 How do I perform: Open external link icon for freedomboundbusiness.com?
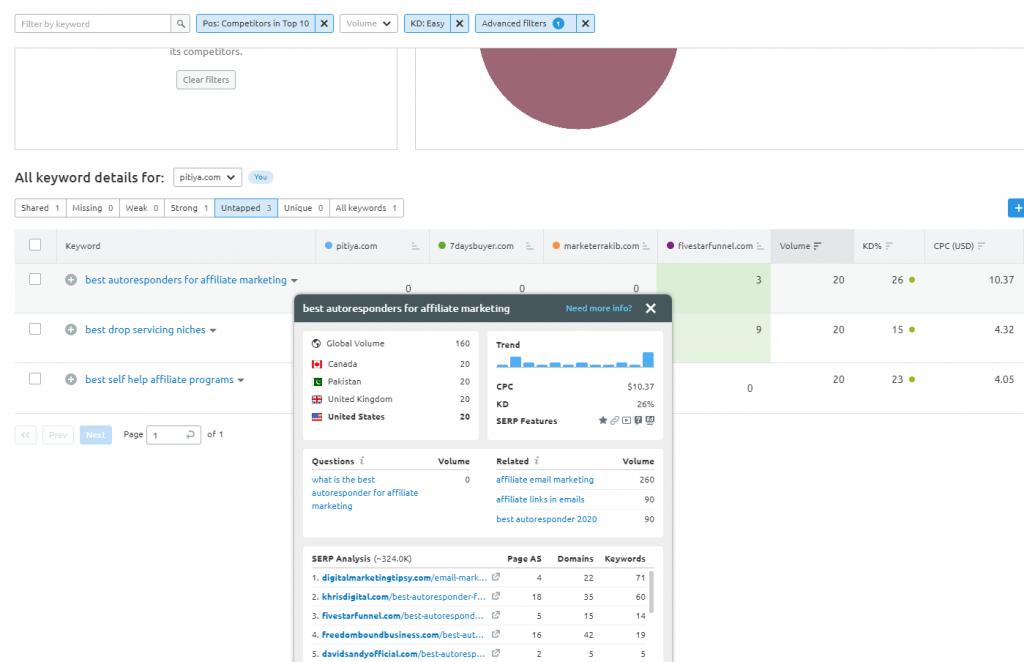[x=496, y=634]
